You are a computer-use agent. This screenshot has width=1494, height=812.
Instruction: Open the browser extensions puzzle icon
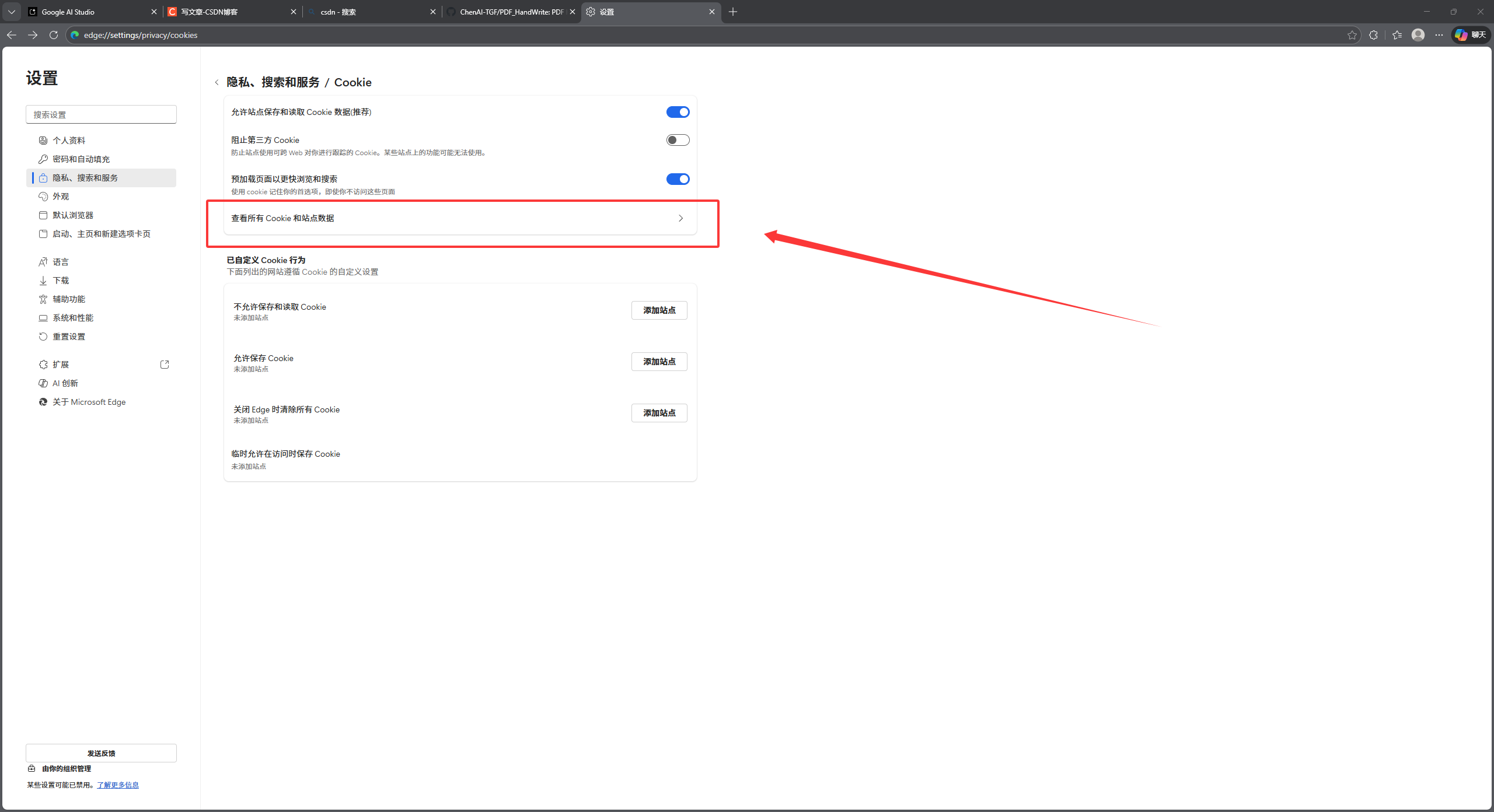(x=1373, y=35)
